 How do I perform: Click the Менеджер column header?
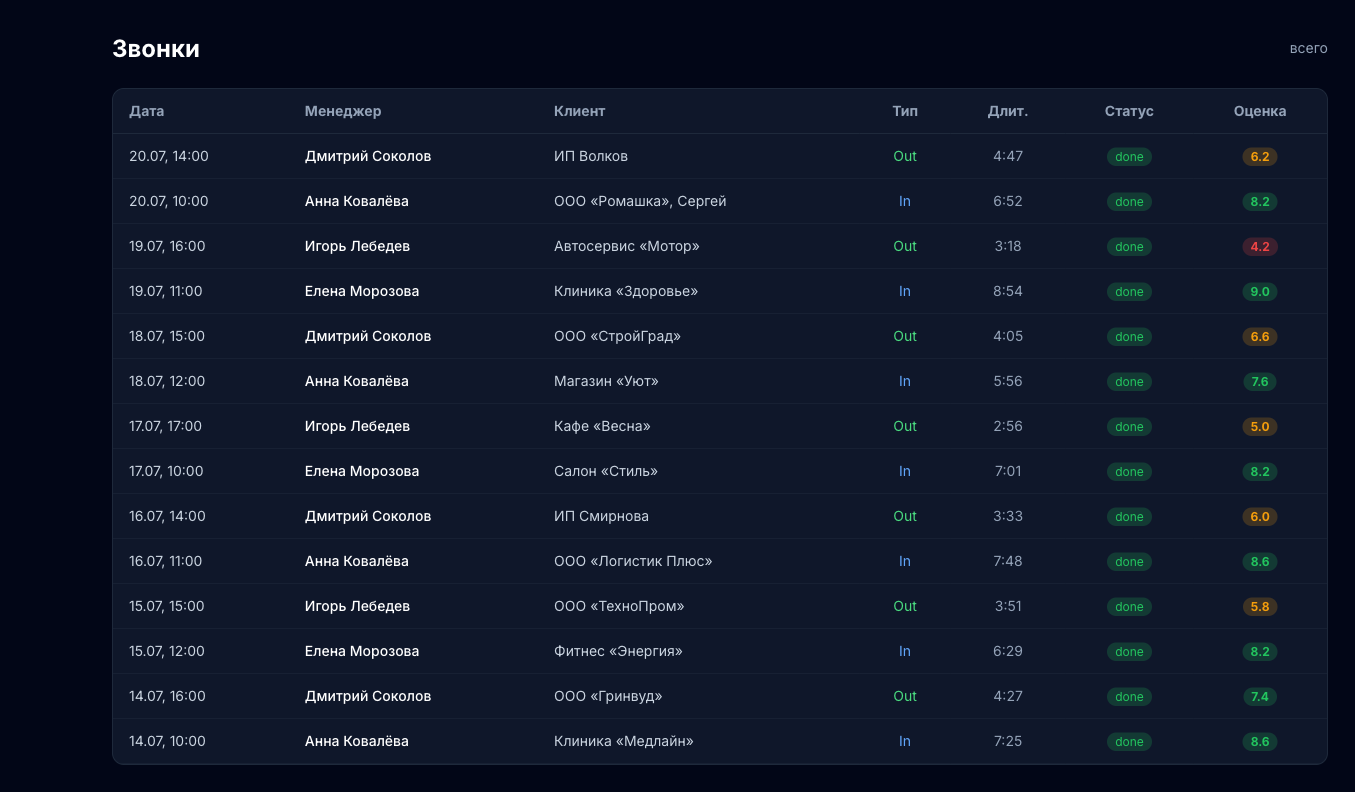[x=343, y=111]
